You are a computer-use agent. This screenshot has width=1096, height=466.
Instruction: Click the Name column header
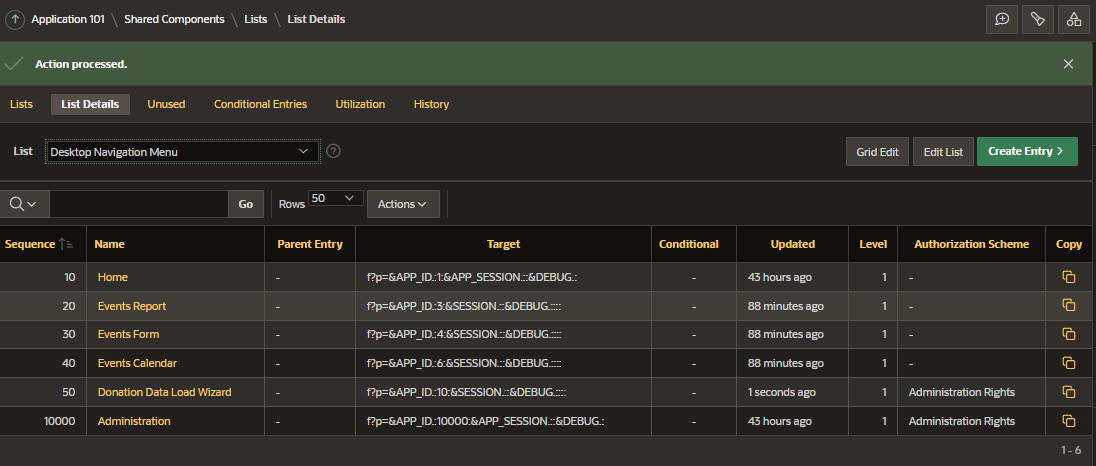click(x=109, y=244)
